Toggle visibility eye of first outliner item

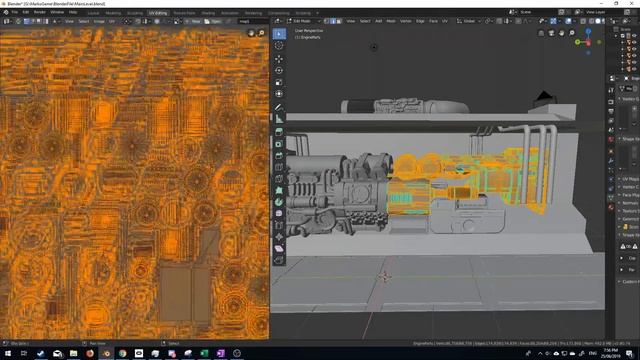click(634, 36)
